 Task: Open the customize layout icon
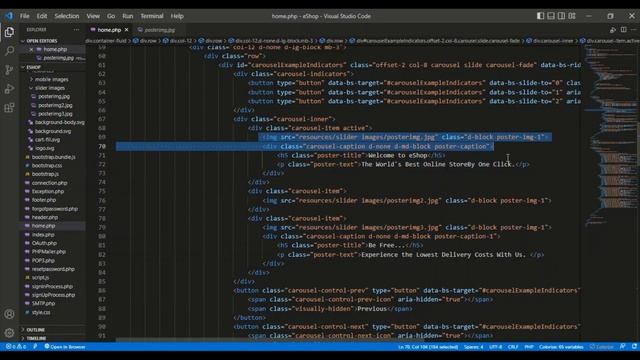click(572, 16)
